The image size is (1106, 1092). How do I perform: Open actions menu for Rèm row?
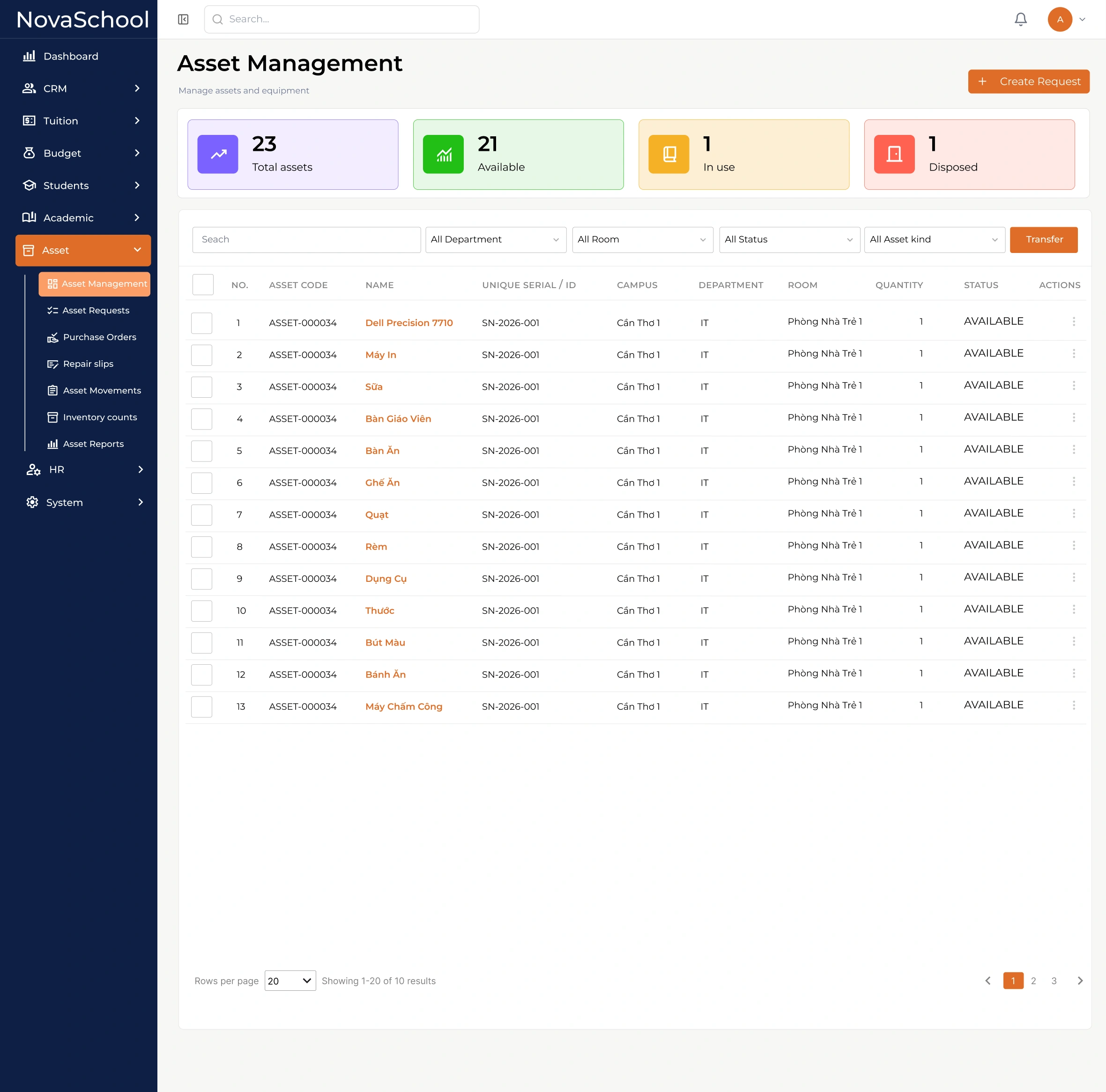tap(1074, 546)
